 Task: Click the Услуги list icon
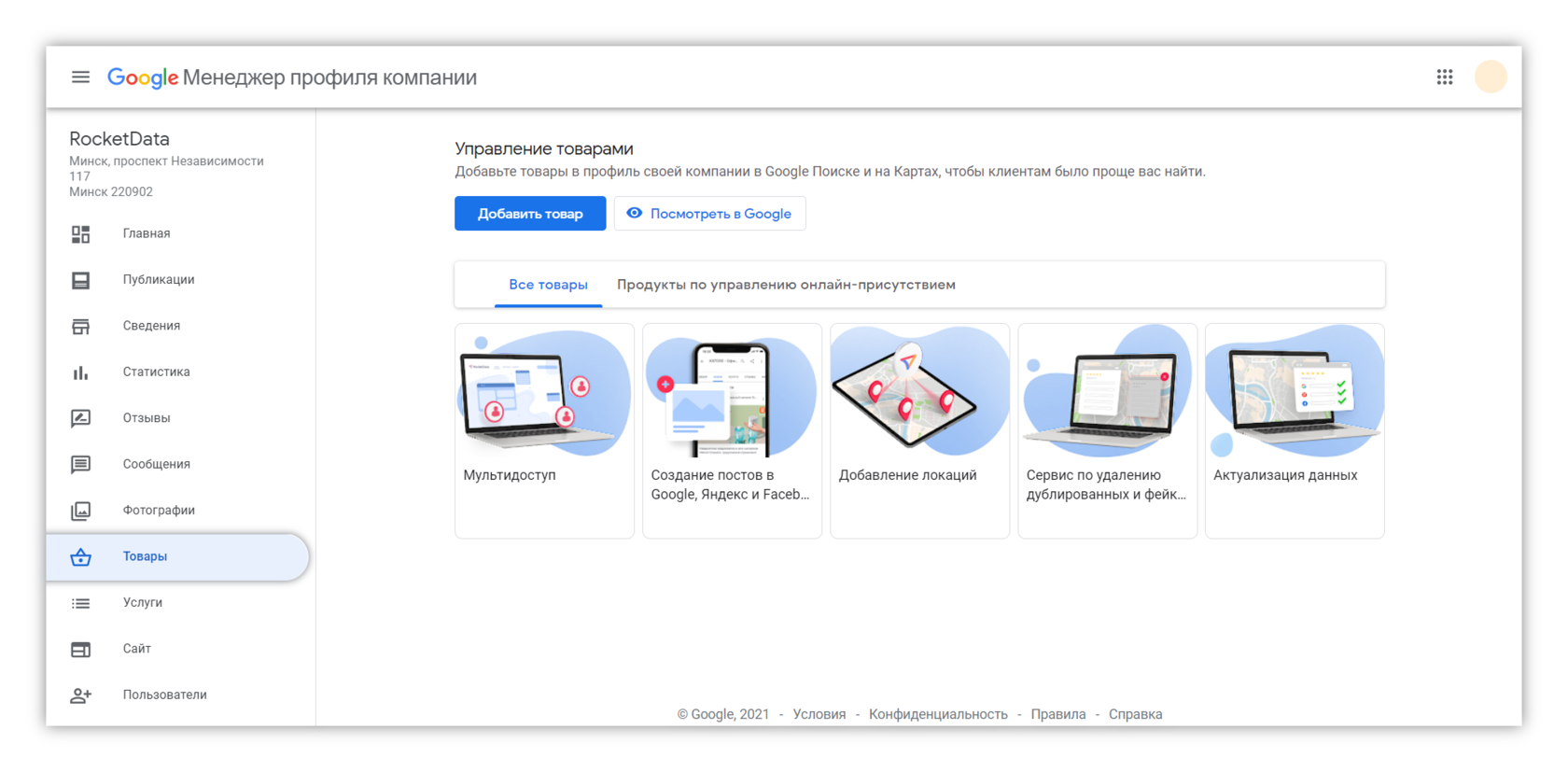(81, 603)
